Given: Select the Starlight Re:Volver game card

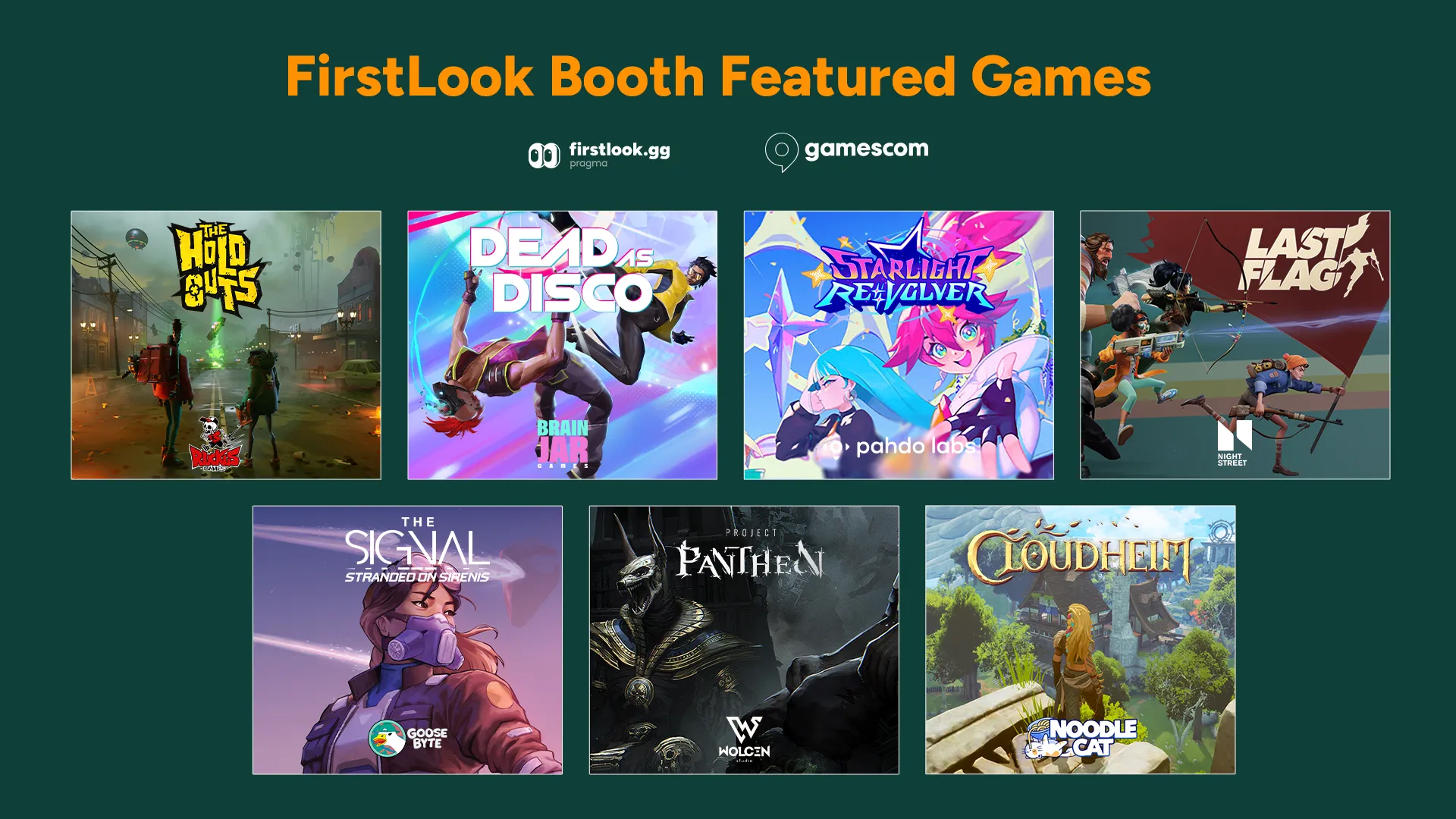Looking at the screenshot, I should 899,345.
